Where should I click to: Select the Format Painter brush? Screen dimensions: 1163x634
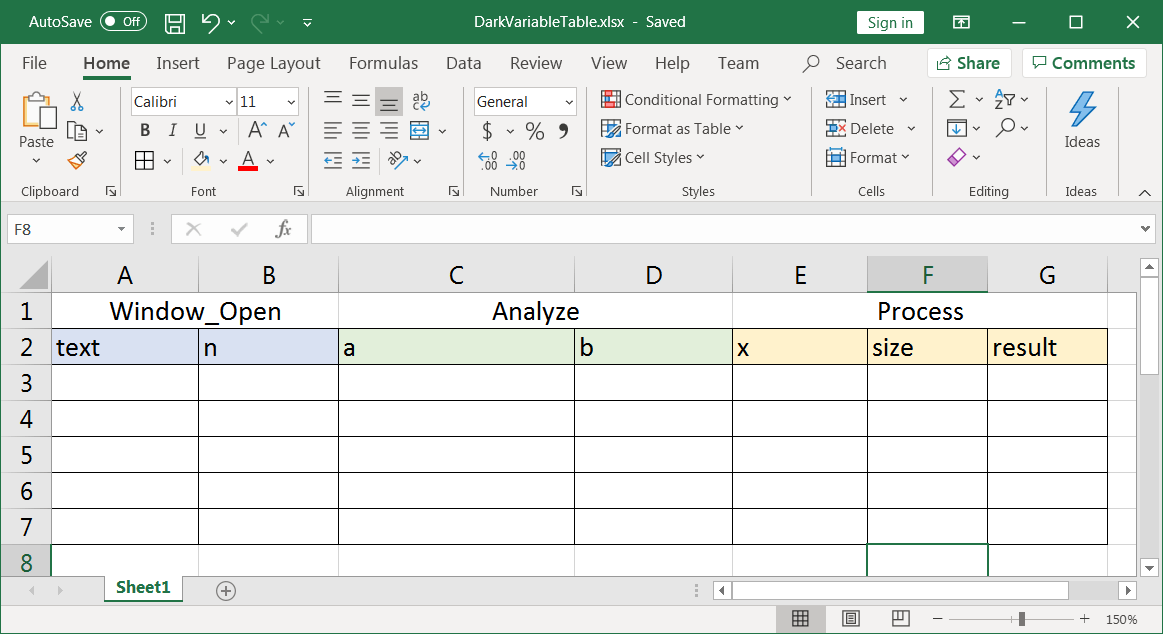click(x=77, y=160)
